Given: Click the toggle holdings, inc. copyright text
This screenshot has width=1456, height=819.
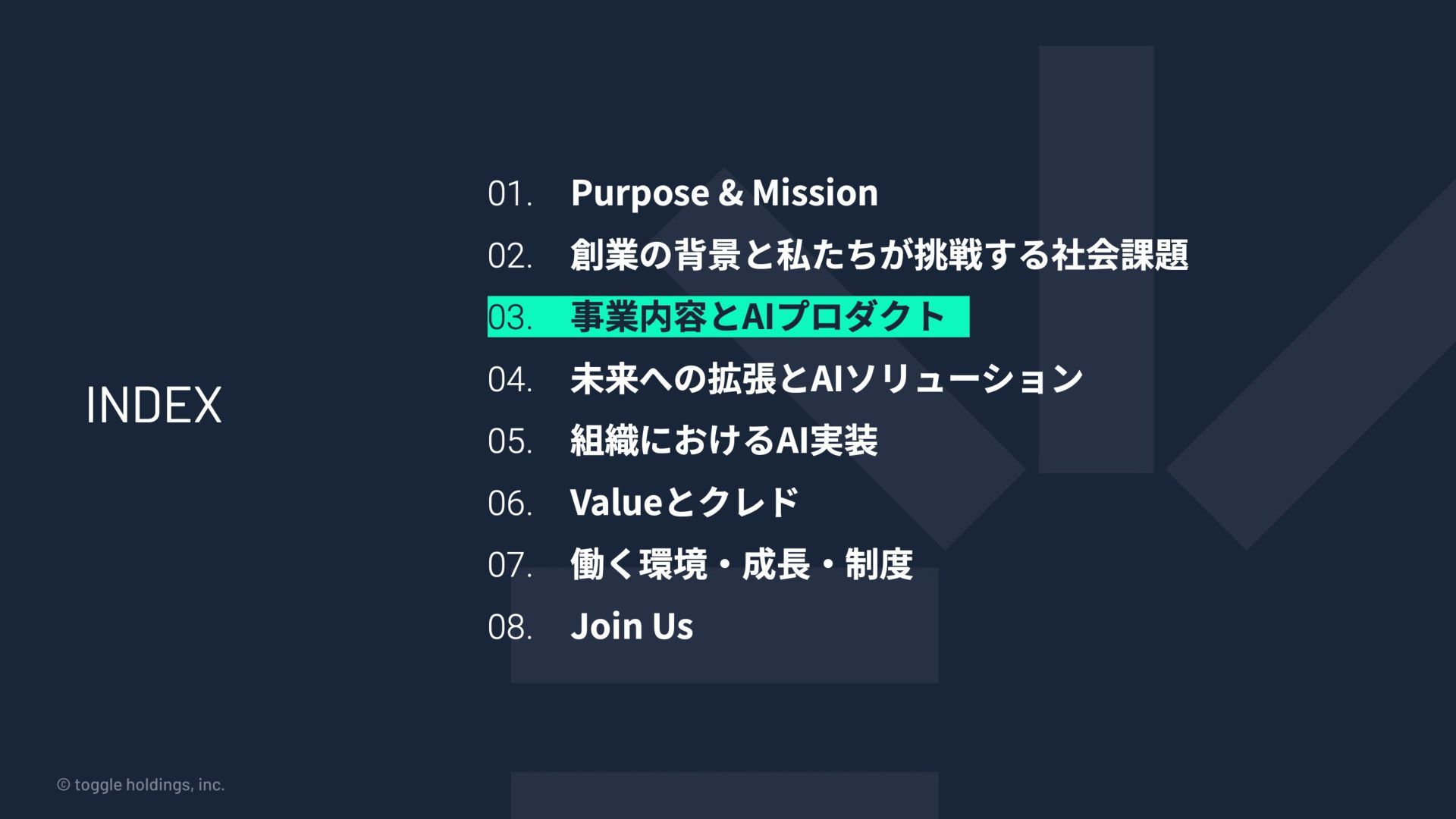Looking at the screenshot, I should pos(141,785).
